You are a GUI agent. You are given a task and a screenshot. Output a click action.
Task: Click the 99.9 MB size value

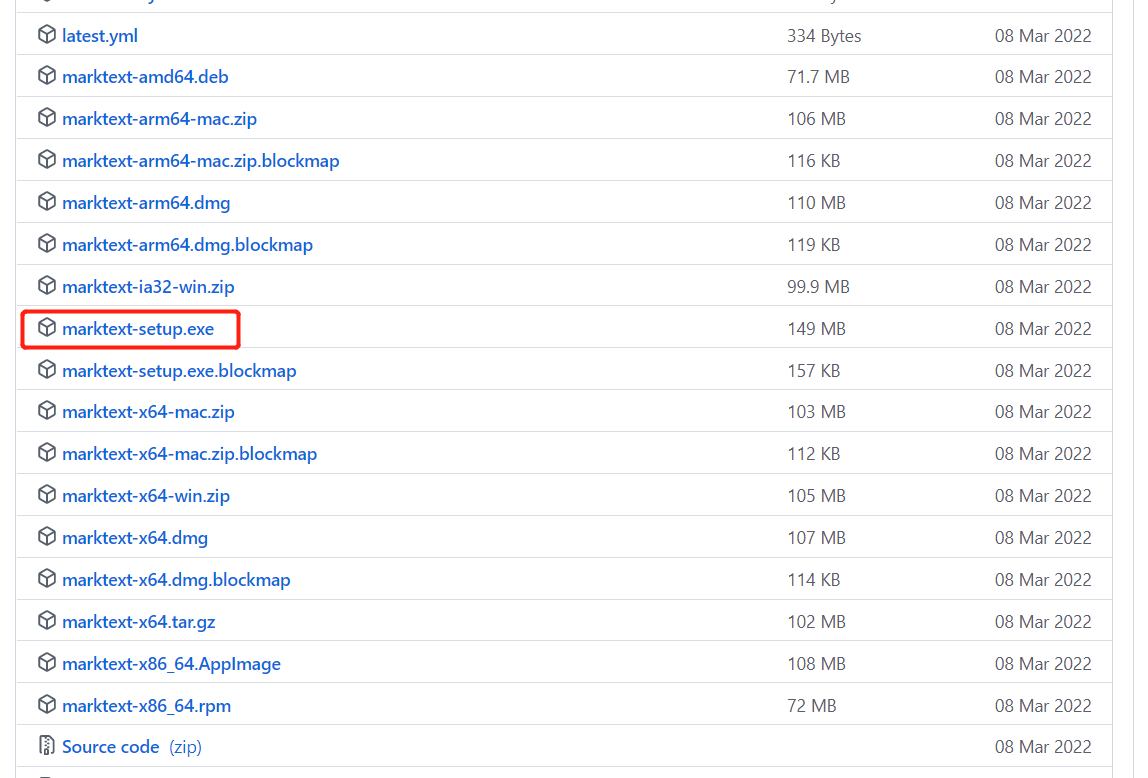818,287
